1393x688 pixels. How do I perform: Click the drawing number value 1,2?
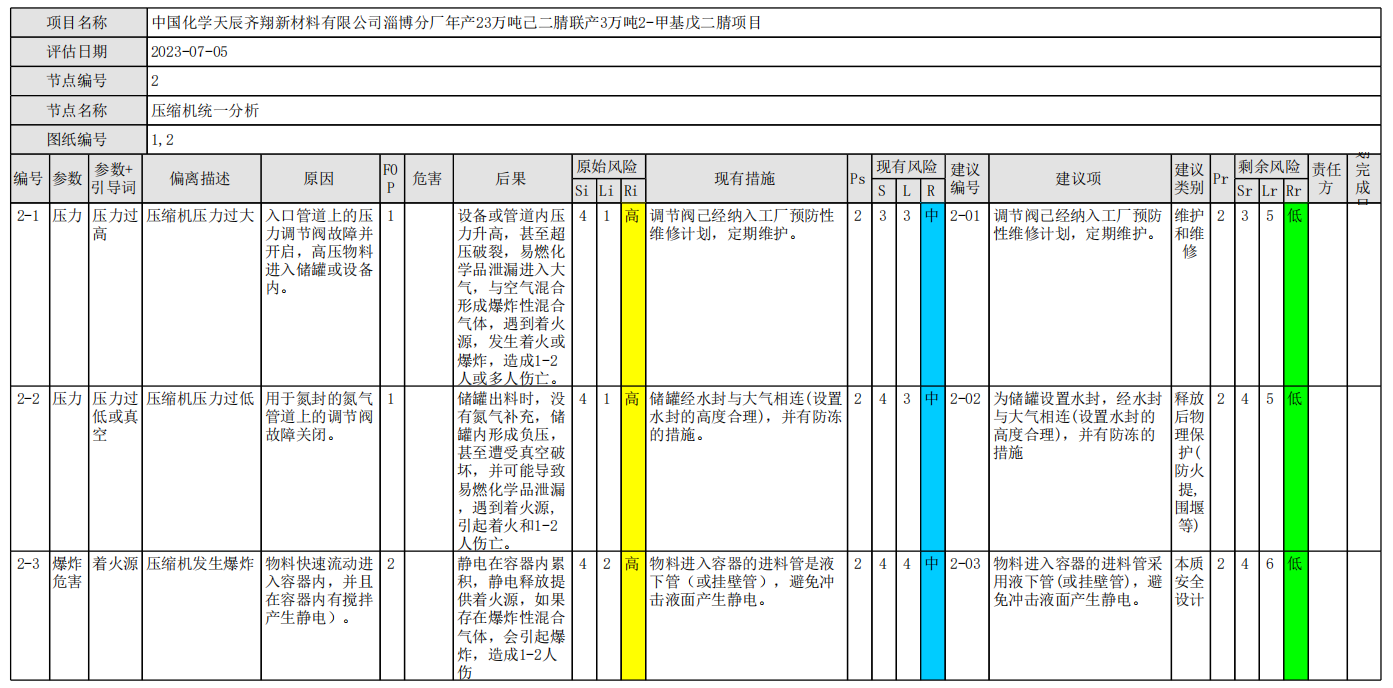[x=162, y=140]
